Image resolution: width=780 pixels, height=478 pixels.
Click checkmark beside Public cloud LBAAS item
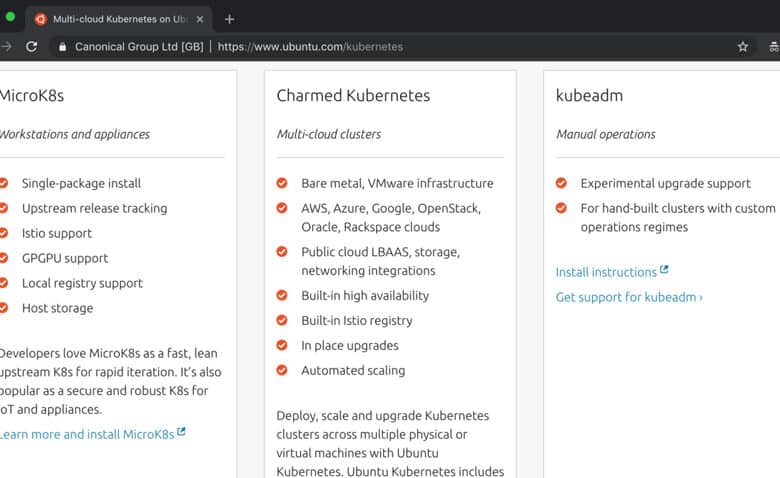tap(282, 252)
